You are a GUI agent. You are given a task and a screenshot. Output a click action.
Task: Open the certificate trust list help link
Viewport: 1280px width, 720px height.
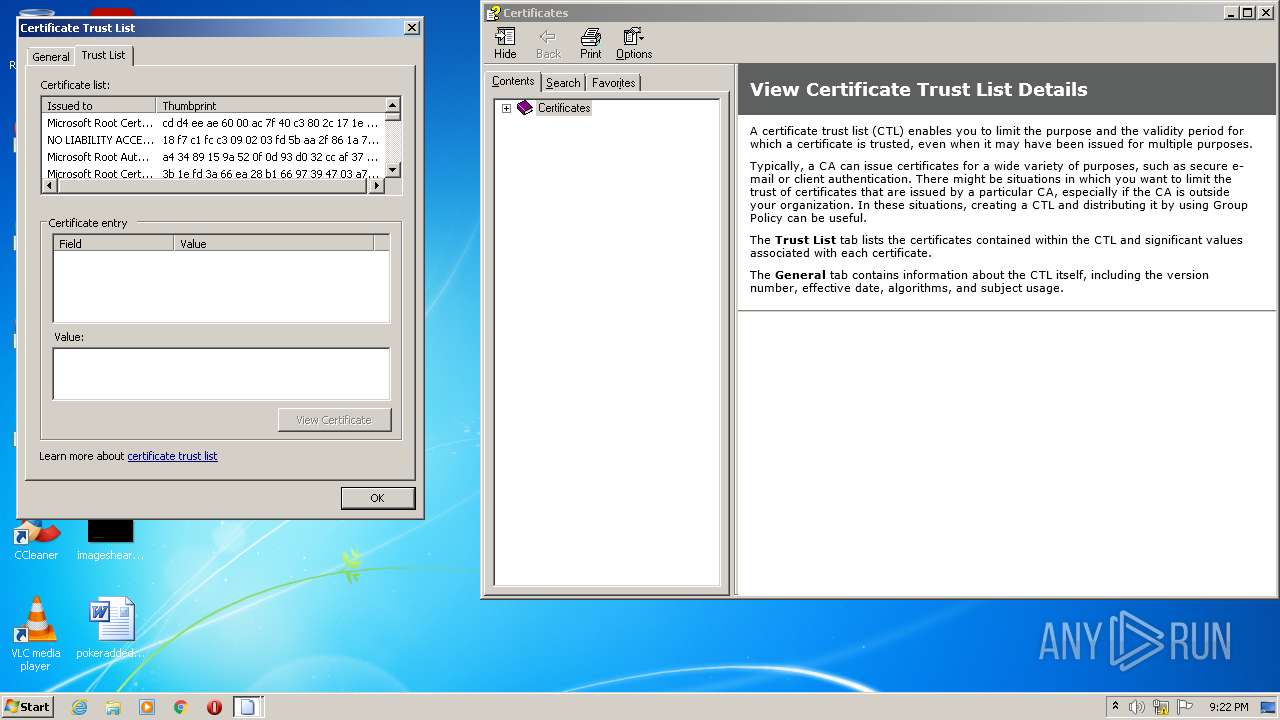[172, 456]
